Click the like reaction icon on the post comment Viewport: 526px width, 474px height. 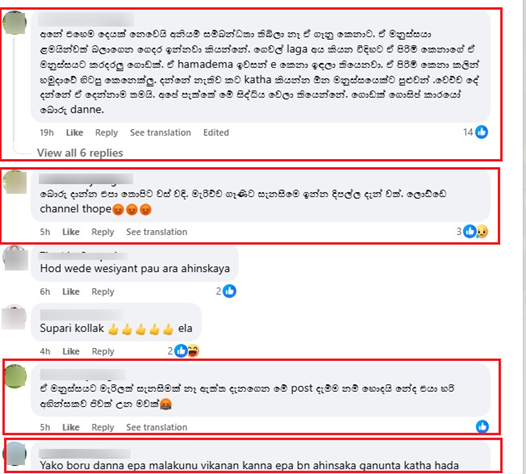[482, 426]
